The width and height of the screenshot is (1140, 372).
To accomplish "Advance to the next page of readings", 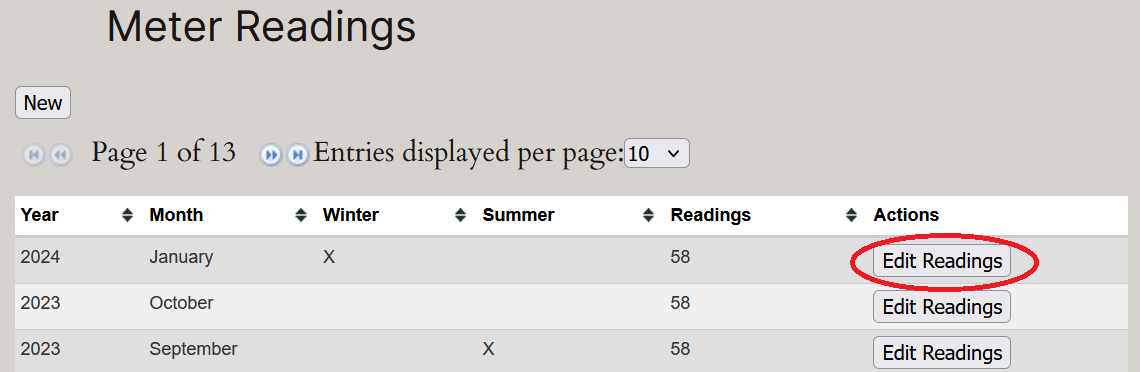I will point(270,154).
